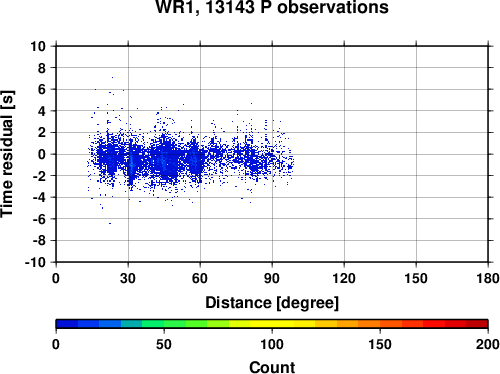Click the x-axis tick label '180'
500x374 pixels.
488,278
